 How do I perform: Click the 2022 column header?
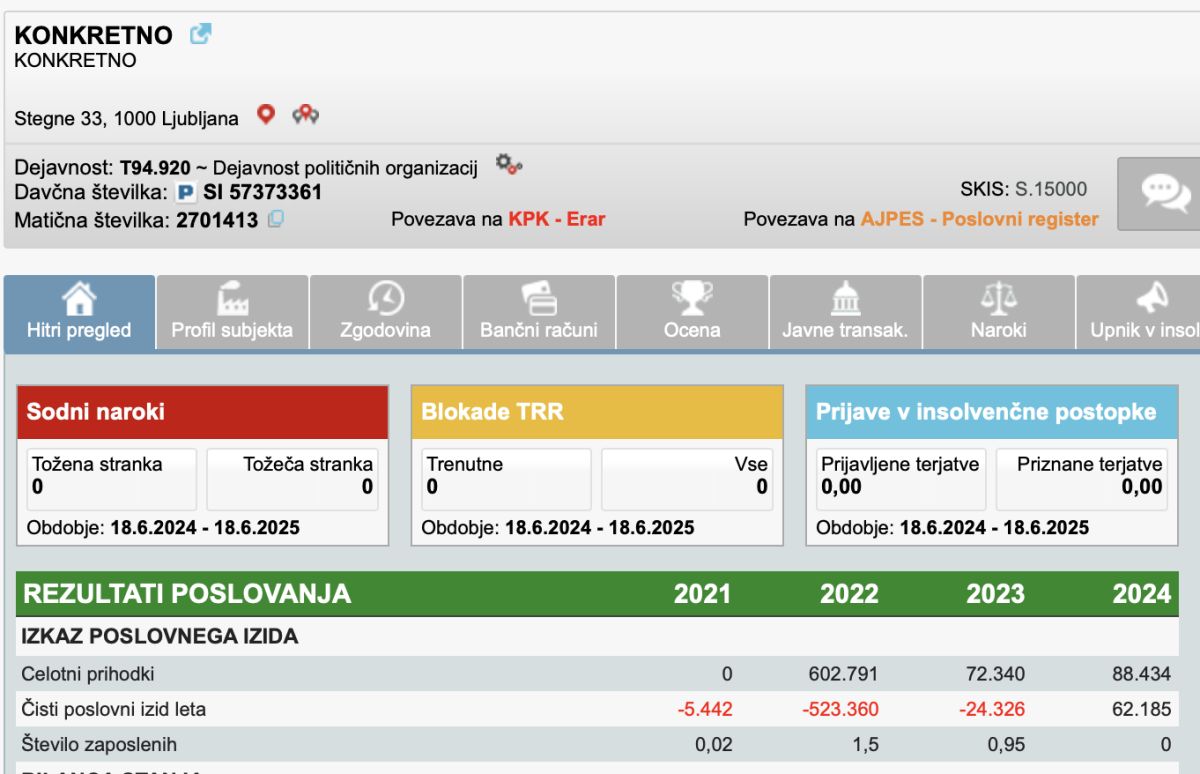[x=849, y=594]
